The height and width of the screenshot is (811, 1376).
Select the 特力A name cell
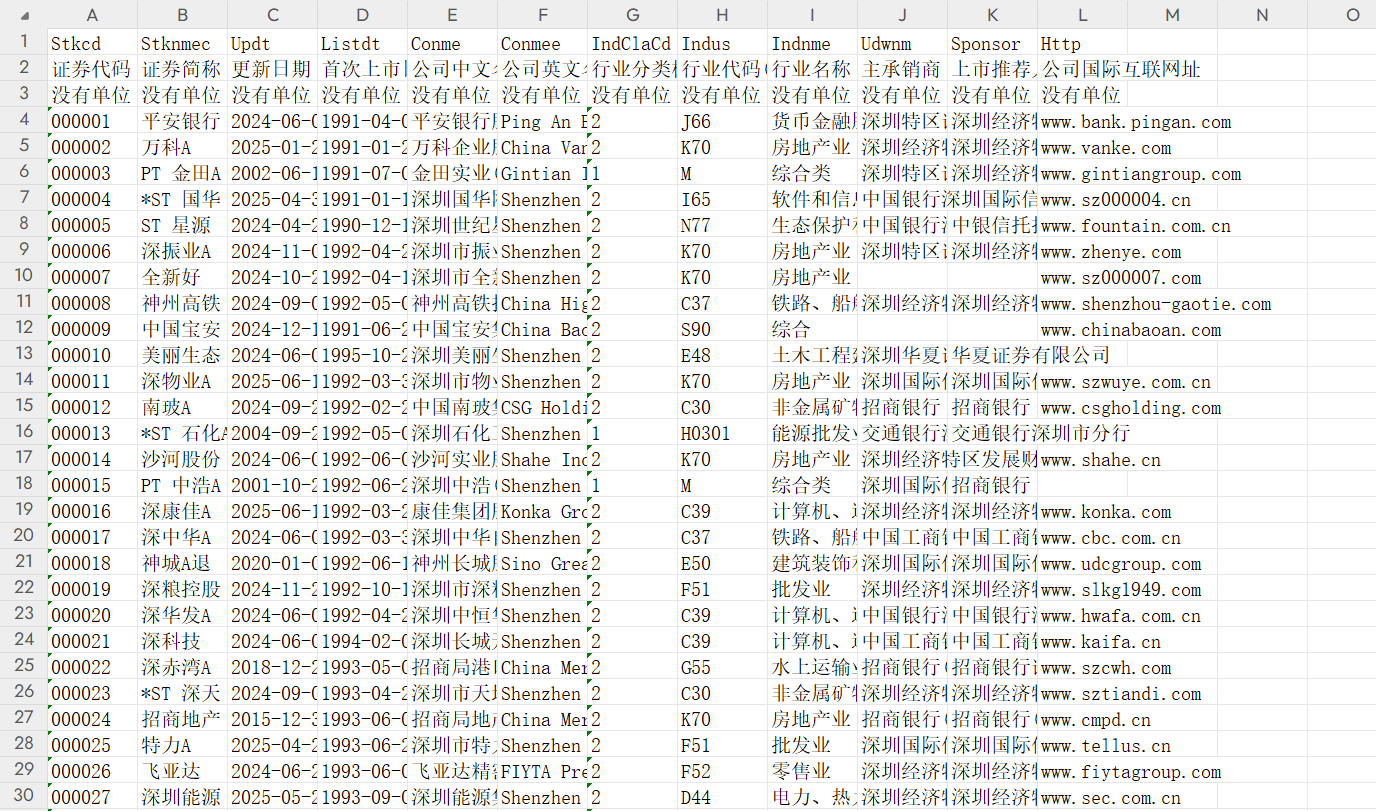(183, 745)
